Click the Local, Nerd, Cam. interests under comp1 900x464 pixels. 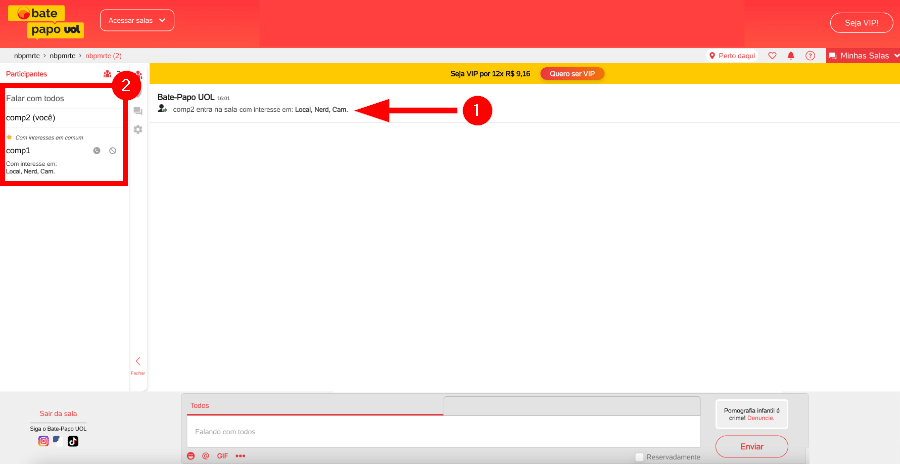[30, 171]
